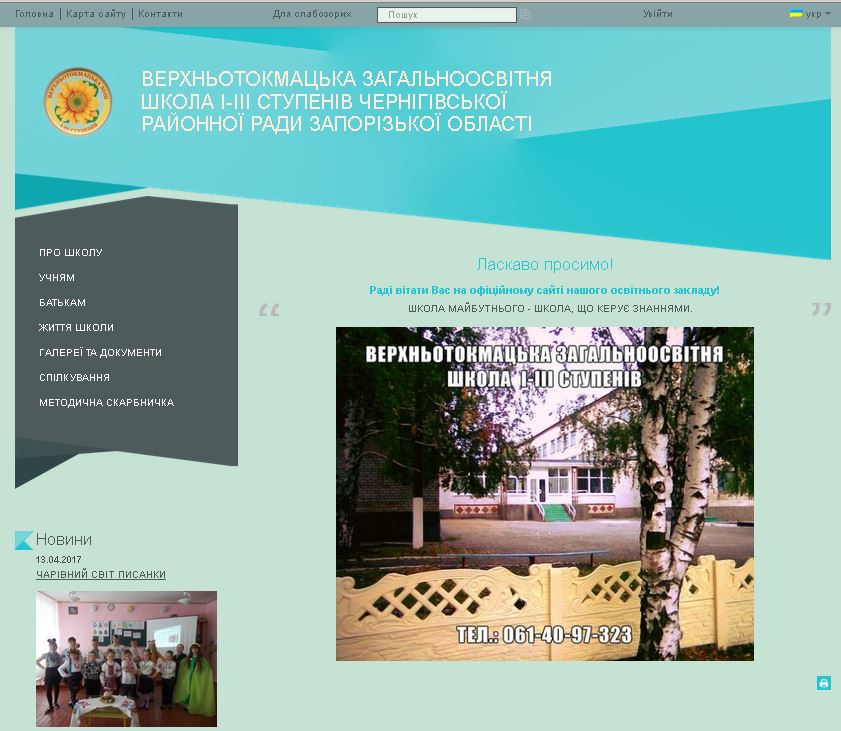Click the Увійти login link
The width and height of the screenshot is (841, 731).
click(x=658, y=14)
